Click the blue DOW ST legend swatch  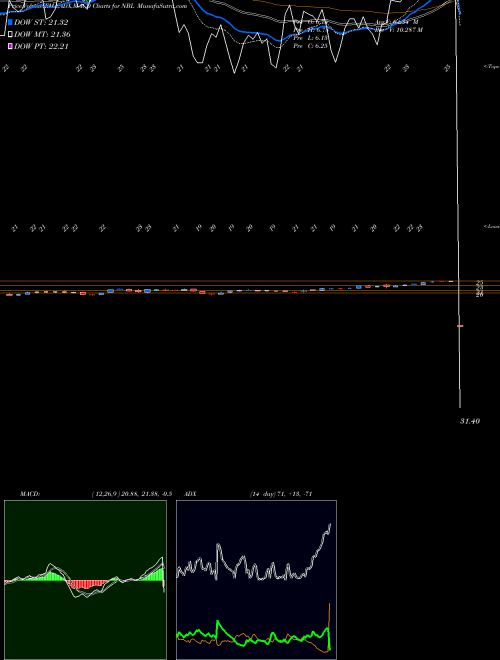click(11, 22)
